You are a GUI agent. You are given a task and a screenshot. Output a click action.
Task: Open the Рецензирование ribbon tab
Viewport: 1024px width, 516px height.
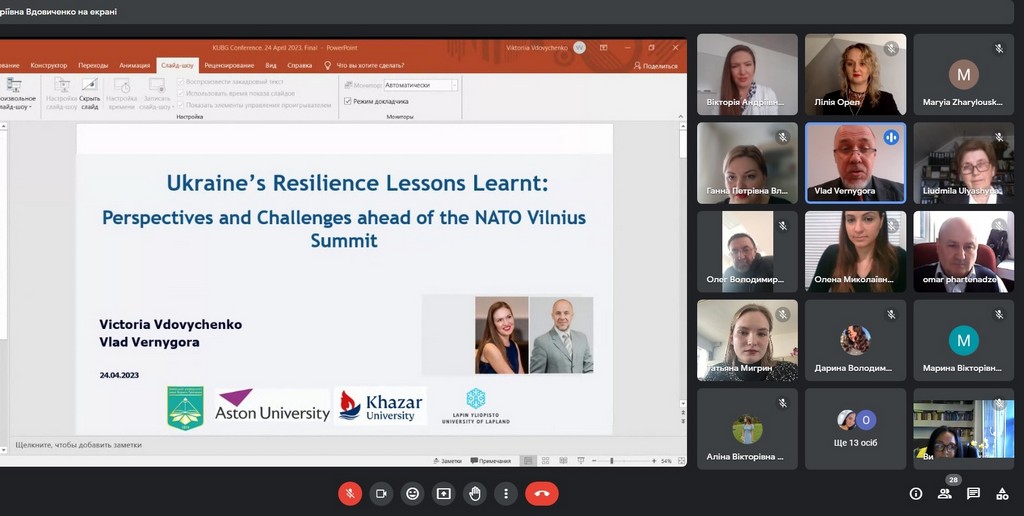click(229, 65)
